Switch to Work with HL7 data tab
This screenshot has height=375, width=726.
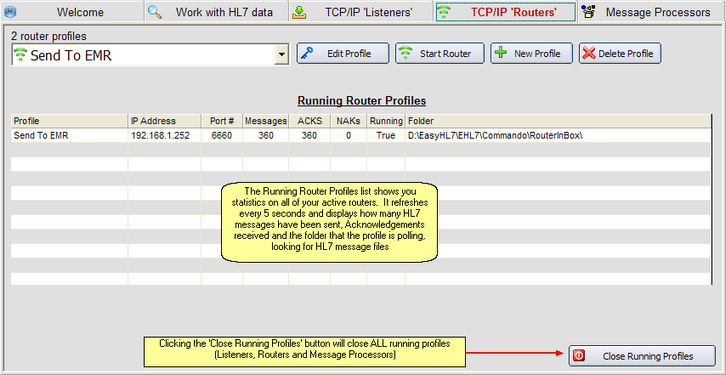(x=217, y=12)
